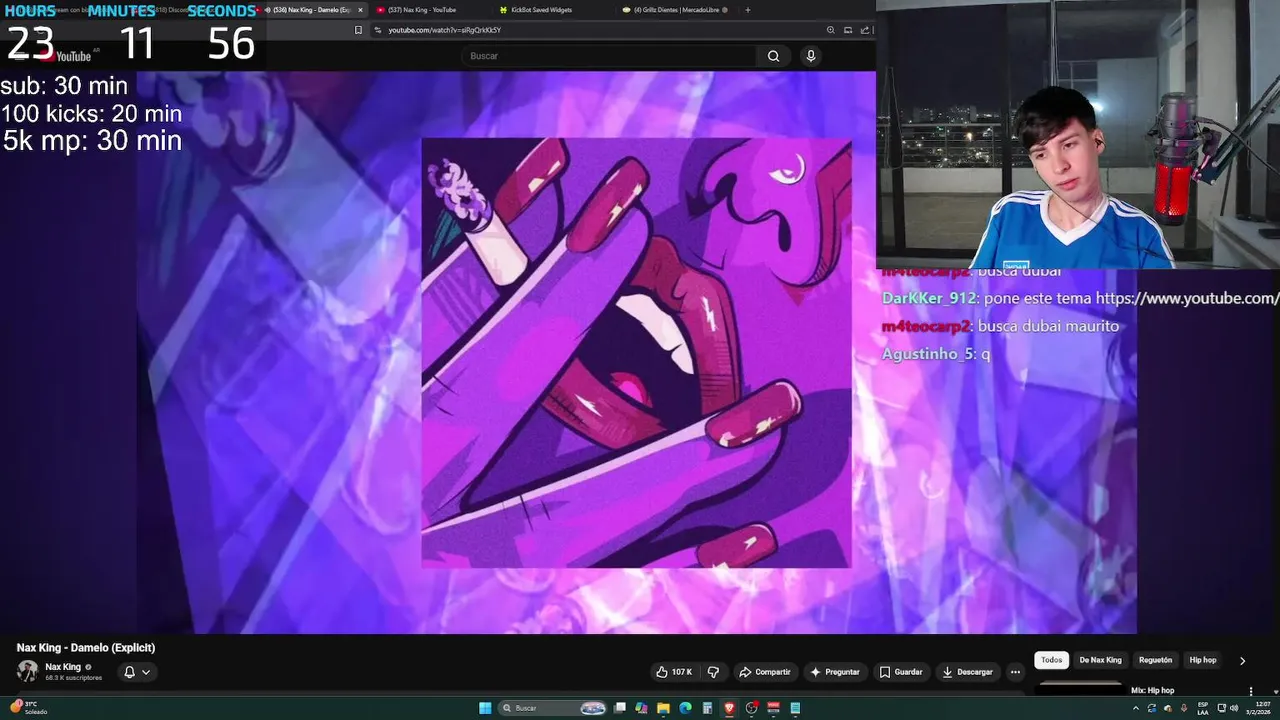Screen dimensions: 1280x720
Task: Switch to Brave browser on taskbar
Action: [x=729, y=708]
